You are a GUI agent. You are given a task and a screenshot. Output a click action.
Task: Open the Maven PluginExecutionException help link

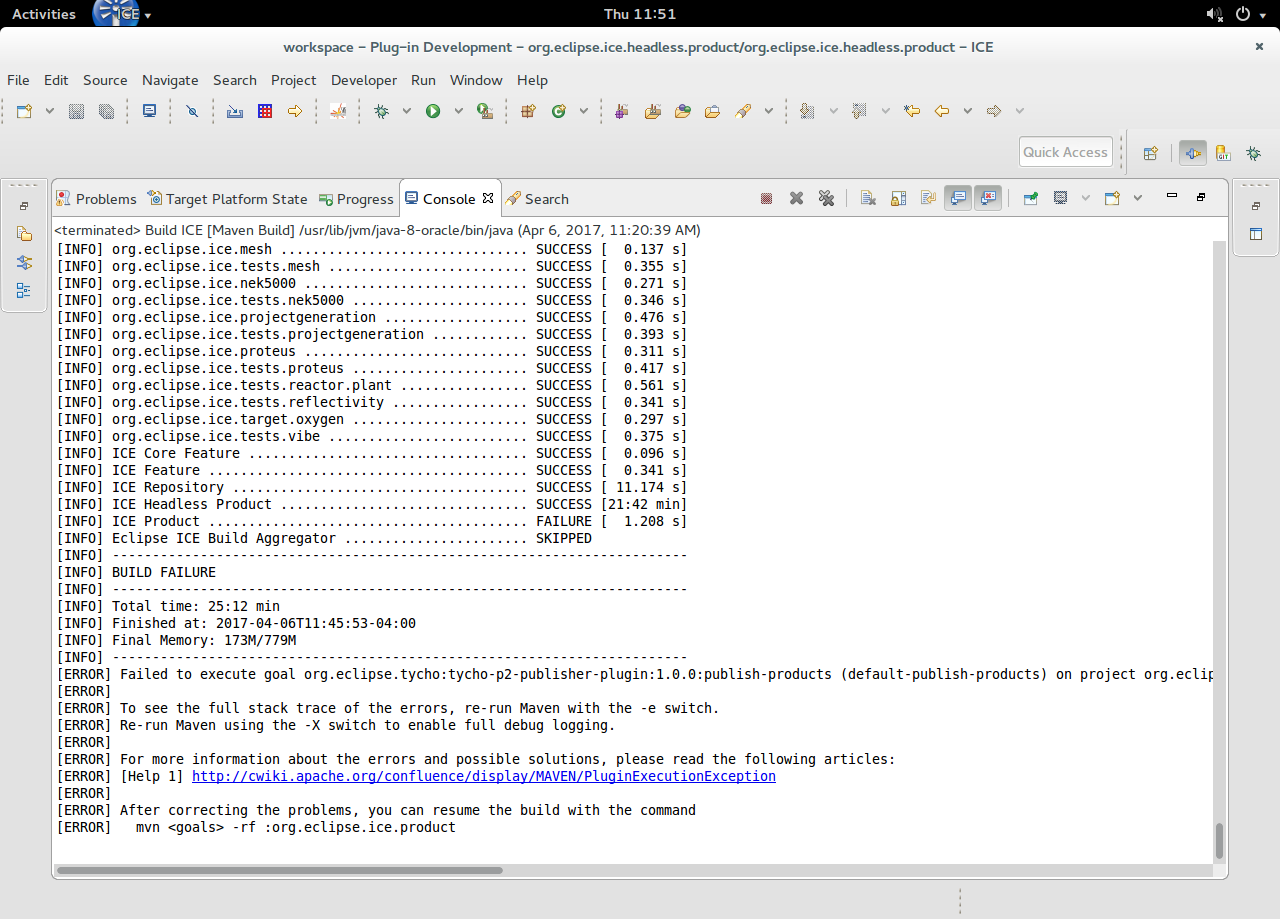(x=484, y=776)
